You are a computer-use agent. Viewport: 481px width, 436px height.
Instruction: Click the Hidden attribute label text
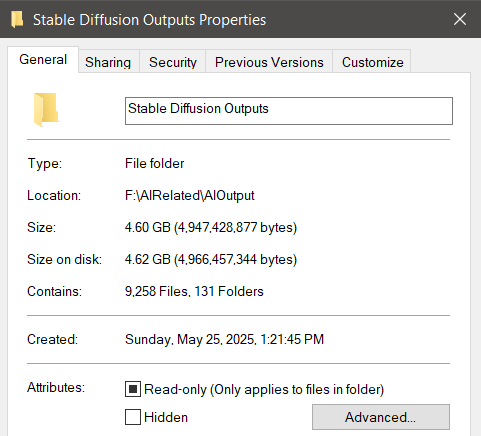click(x=166, y=417)
